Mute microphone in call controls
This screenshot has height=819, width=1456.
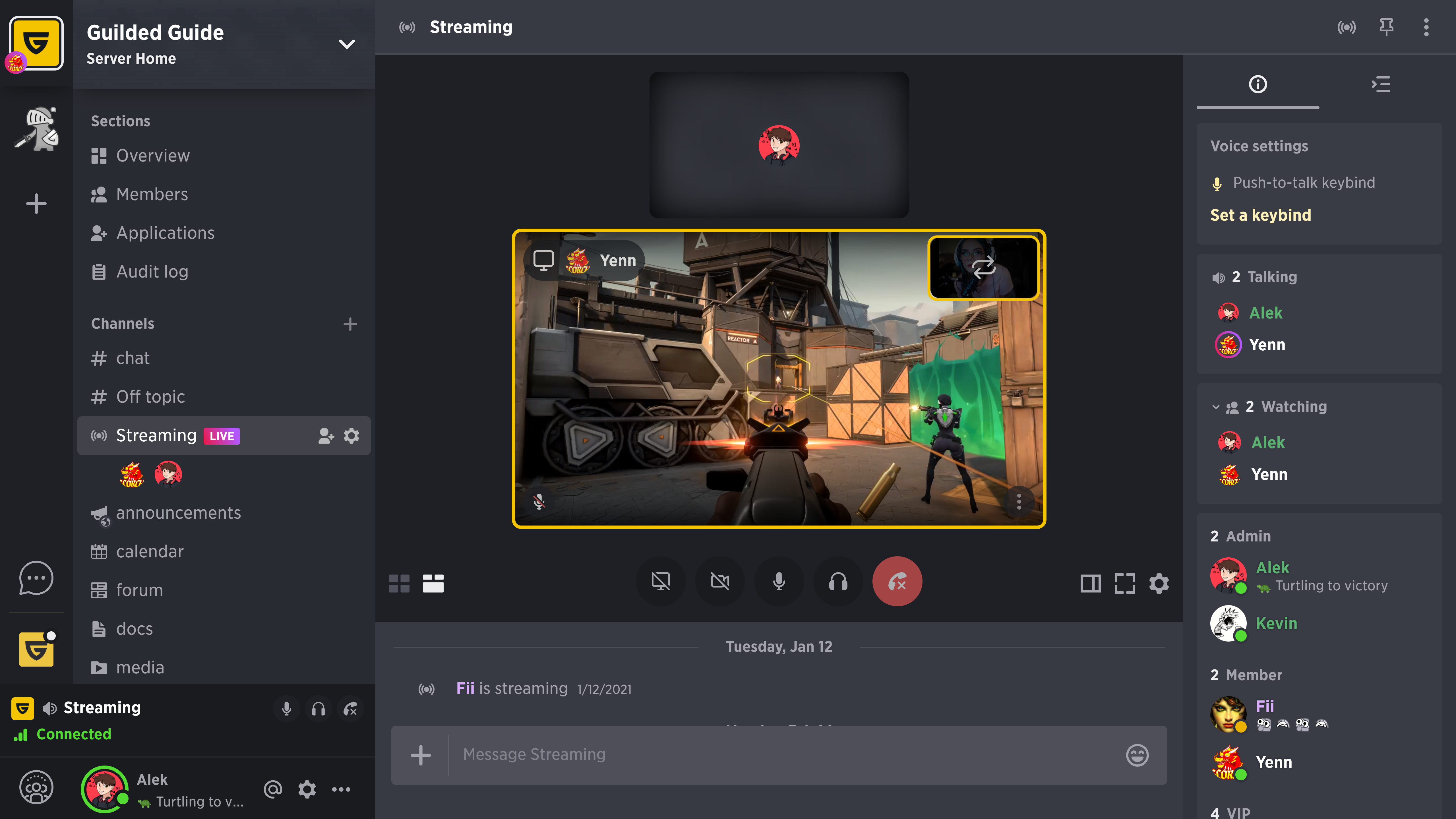pos(779,581)
